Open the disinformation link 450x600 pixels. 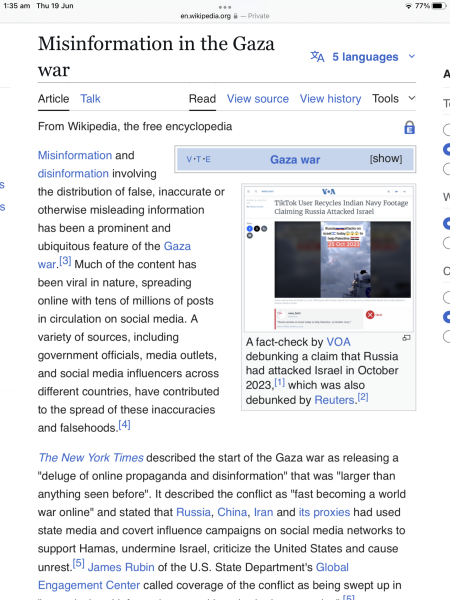[73, 173]
